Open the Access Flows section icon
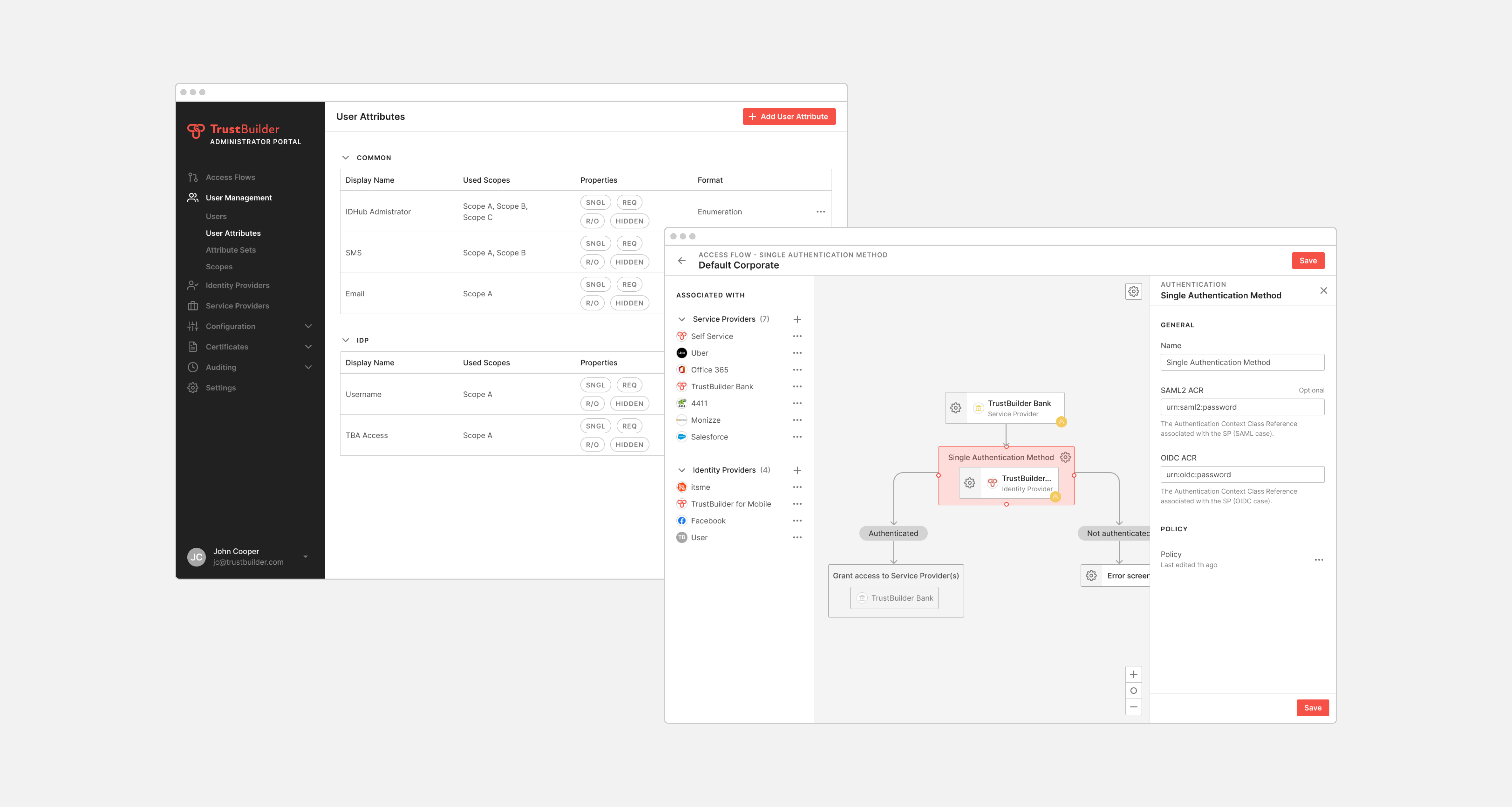The image size is (1512, 807). pyautogui.click(x=193, y=177)
